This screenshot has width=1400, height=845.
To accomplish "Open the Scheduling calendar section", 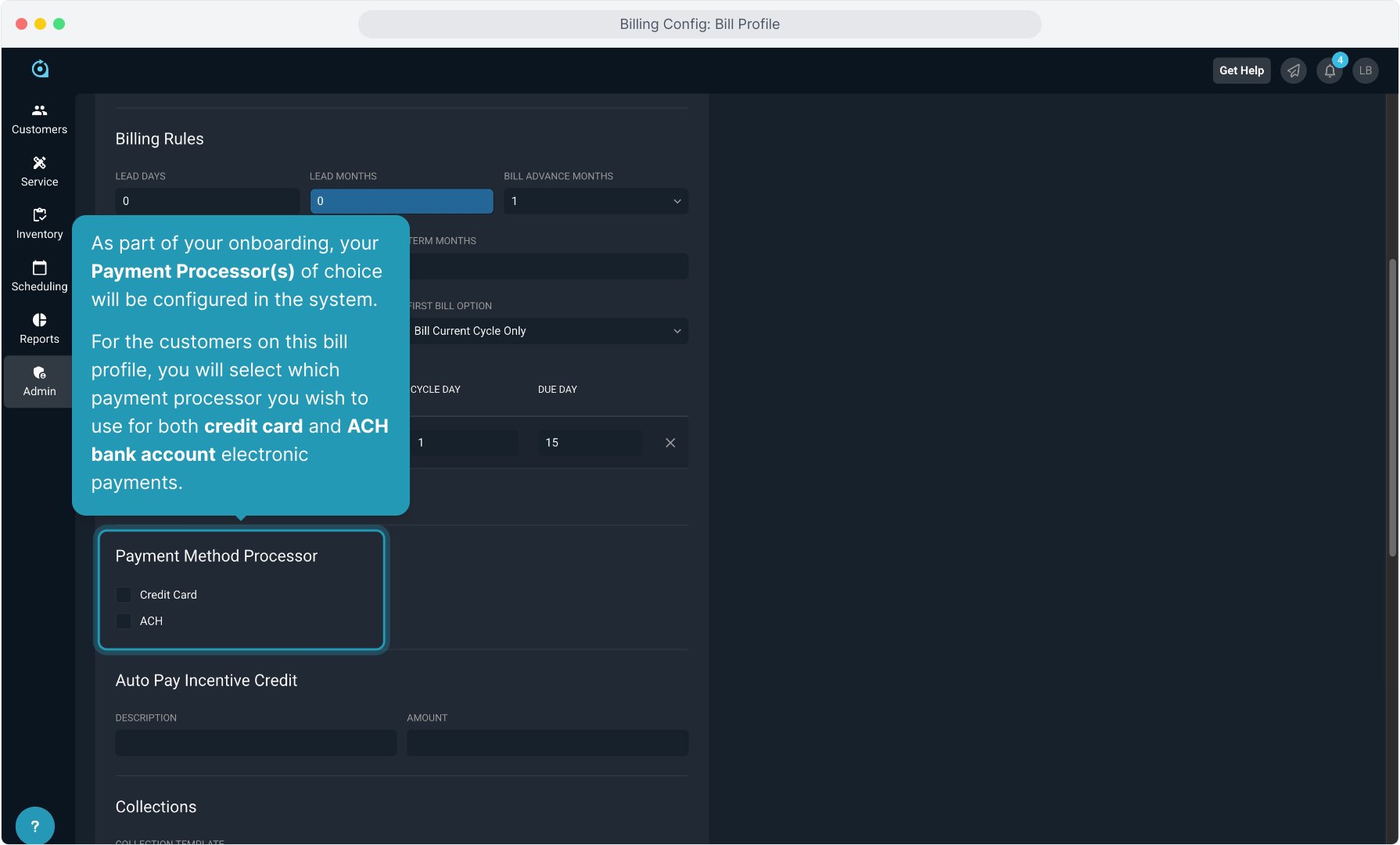I will pyautogui.click(x=39, y=276).
